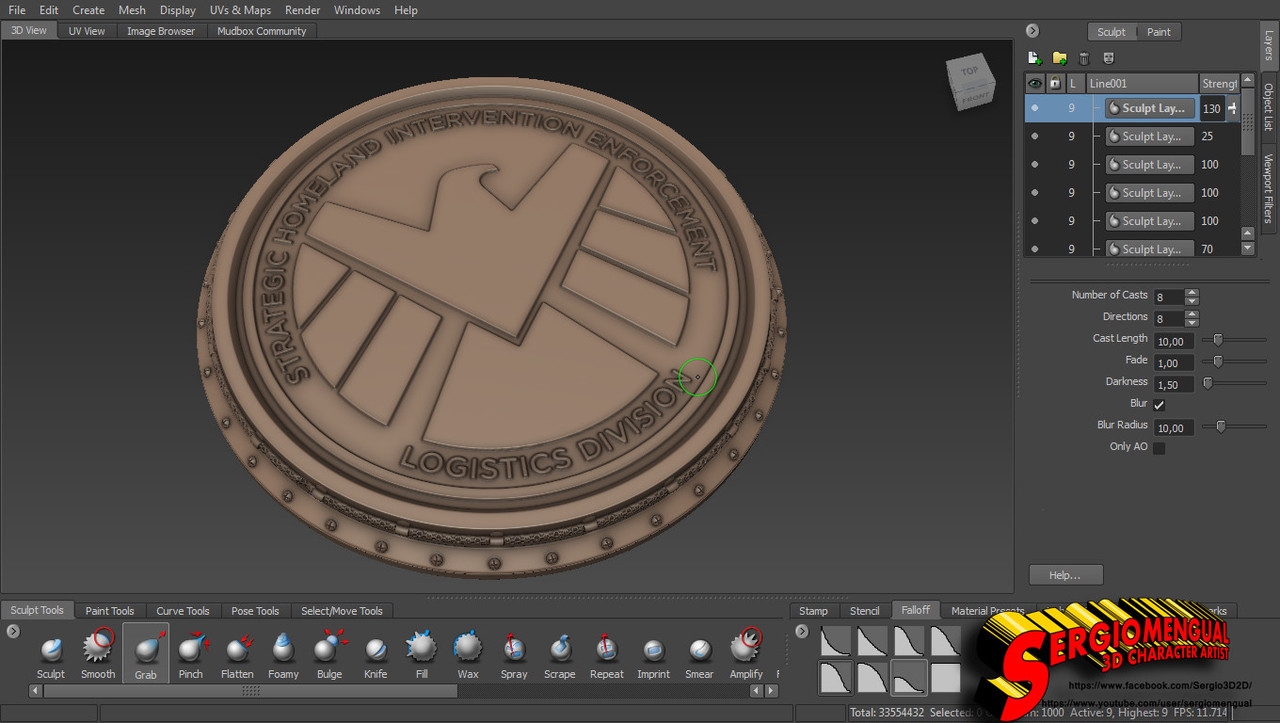Open the falloff tray arrow menu
1280x723 pixels.
pyautogui.click(x=801, y=631)
